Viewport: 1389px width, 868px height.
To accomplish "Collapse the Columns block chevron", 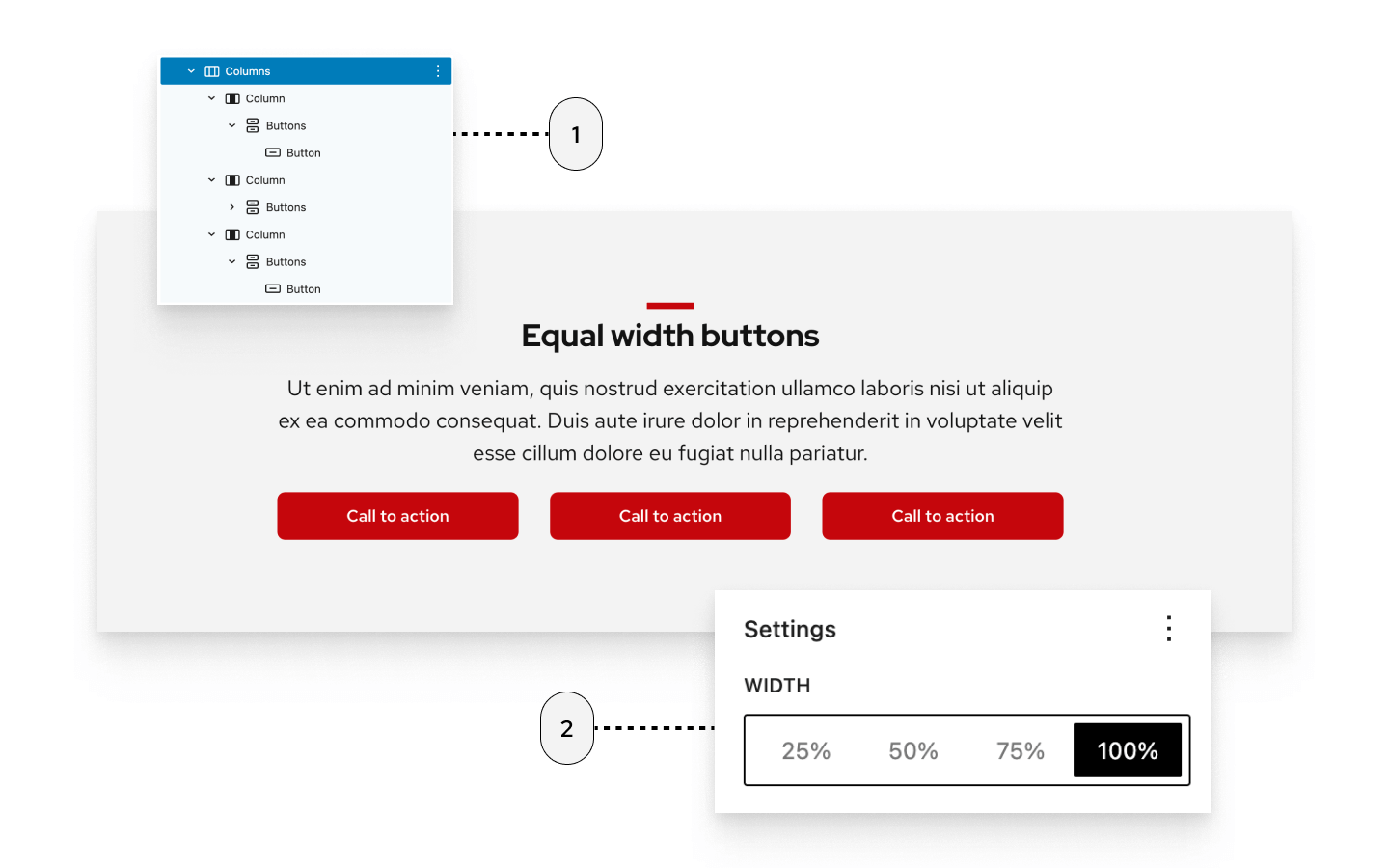I will pyautogui.click(x=191, y=71).
